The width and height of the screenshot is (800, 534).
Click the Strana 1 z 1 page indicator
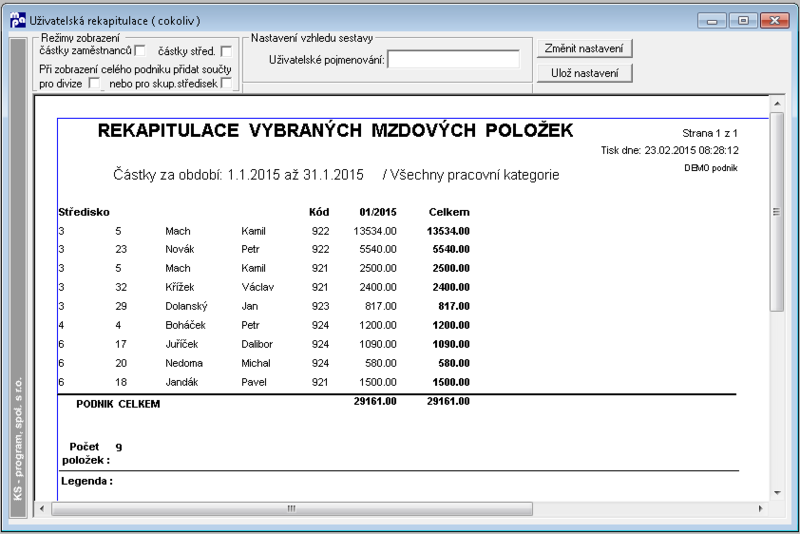710,133
